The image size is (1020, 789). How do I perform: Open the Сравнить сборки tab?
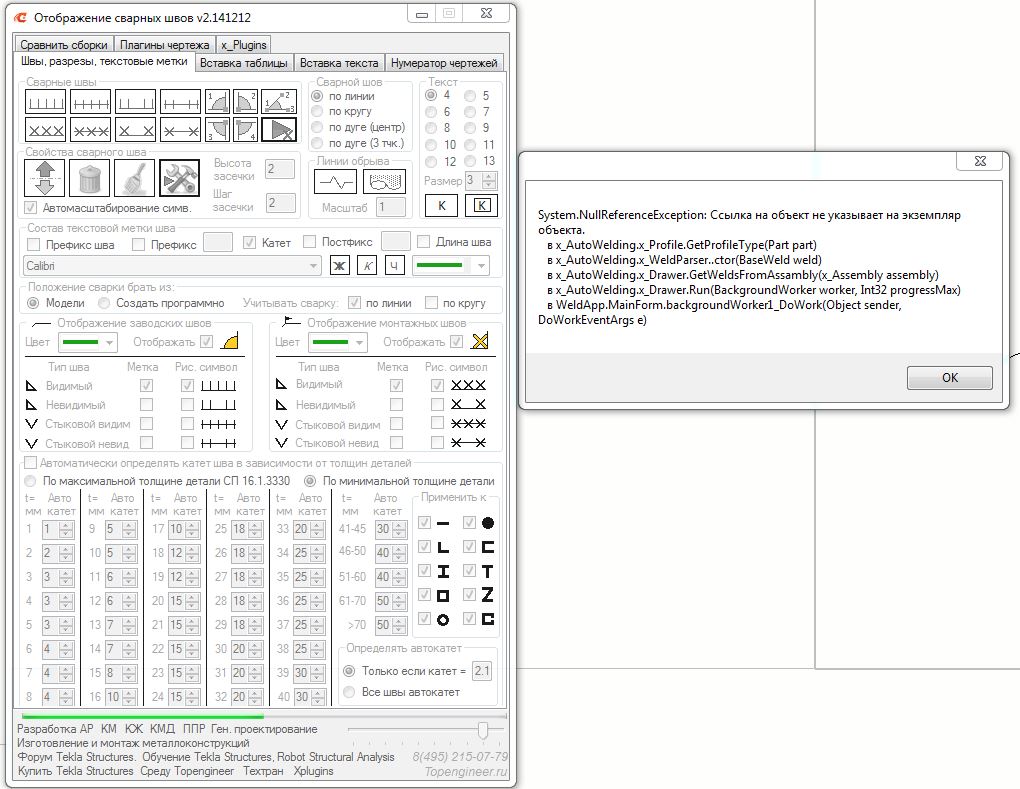tap(64, 45)
